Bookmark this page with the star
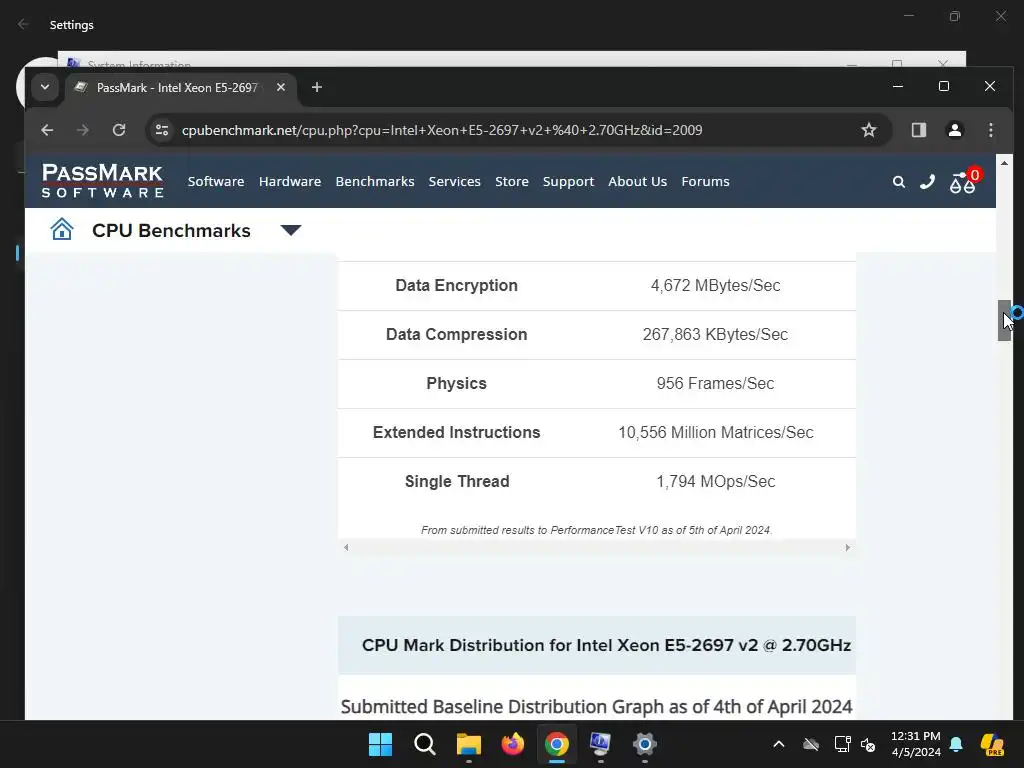This screenshot has height=768, width=1024. [x=869, y=130]
